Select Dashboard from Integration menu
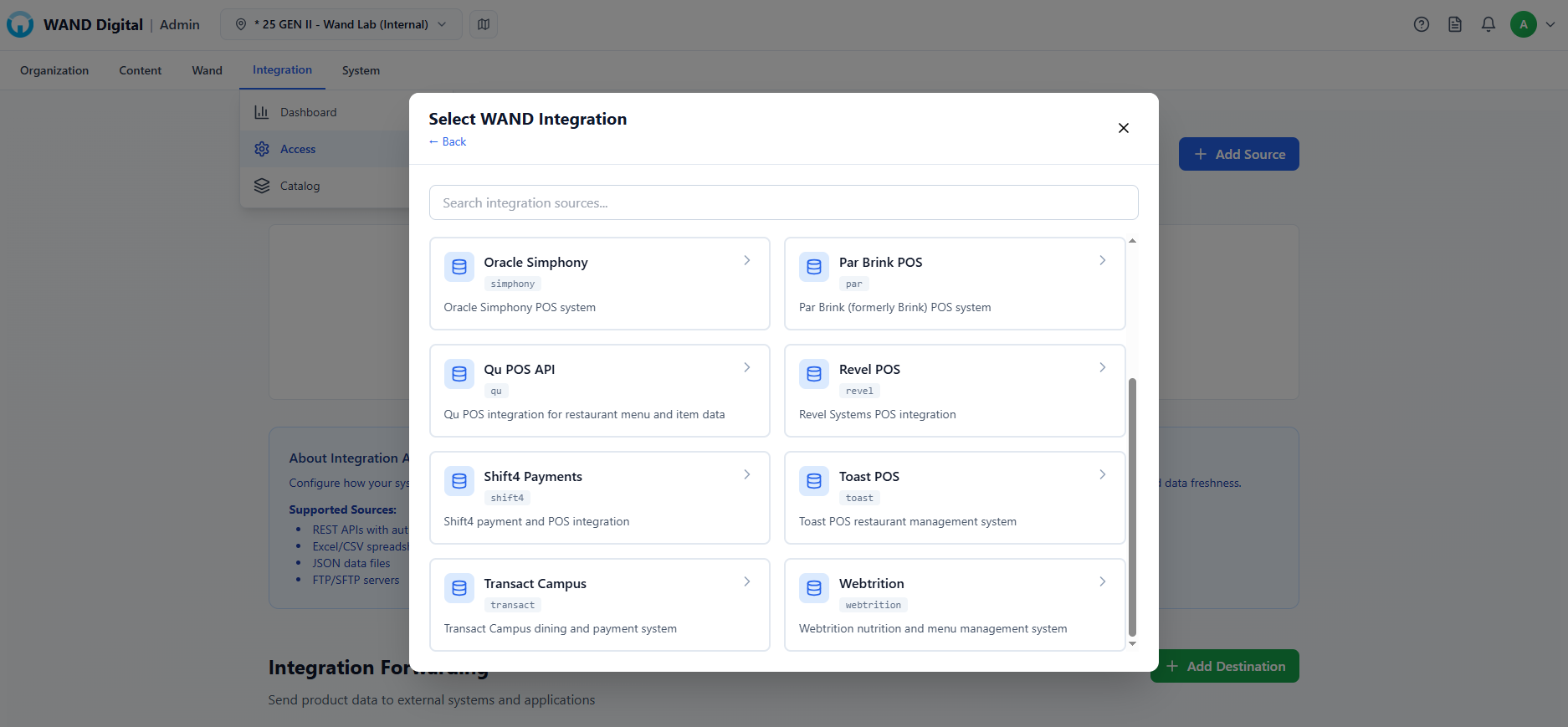The width and height of the screenshot is (1568, 727). [308, 112]
